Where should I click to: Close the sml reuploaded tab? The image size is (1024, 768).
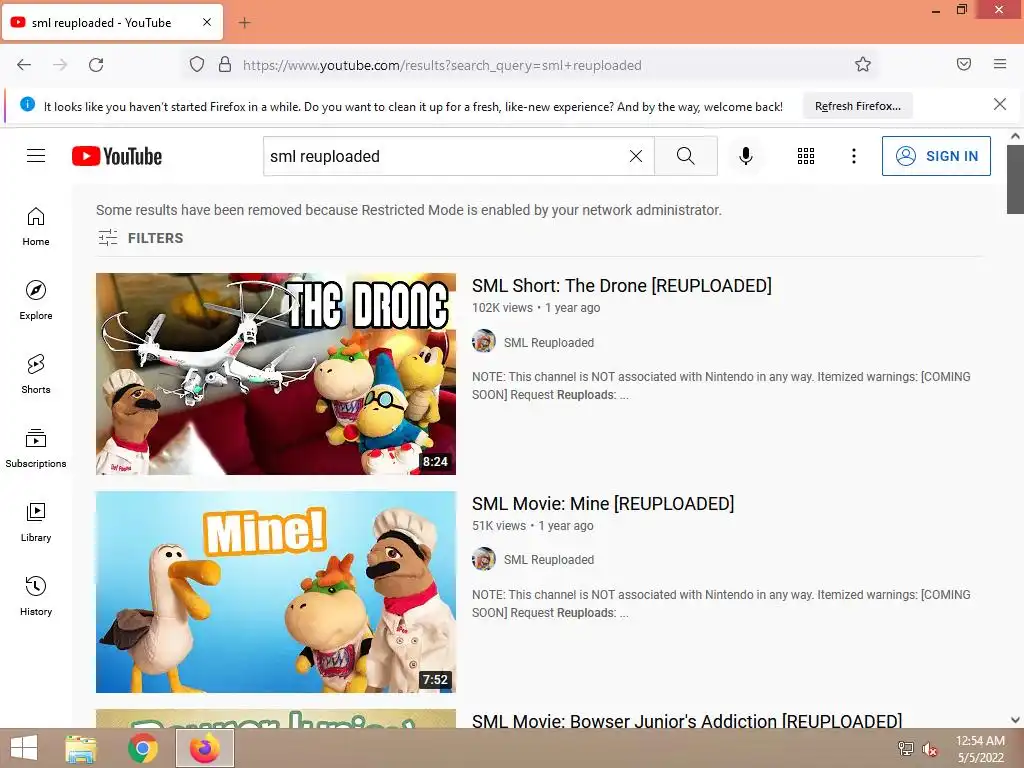[207, 22]
